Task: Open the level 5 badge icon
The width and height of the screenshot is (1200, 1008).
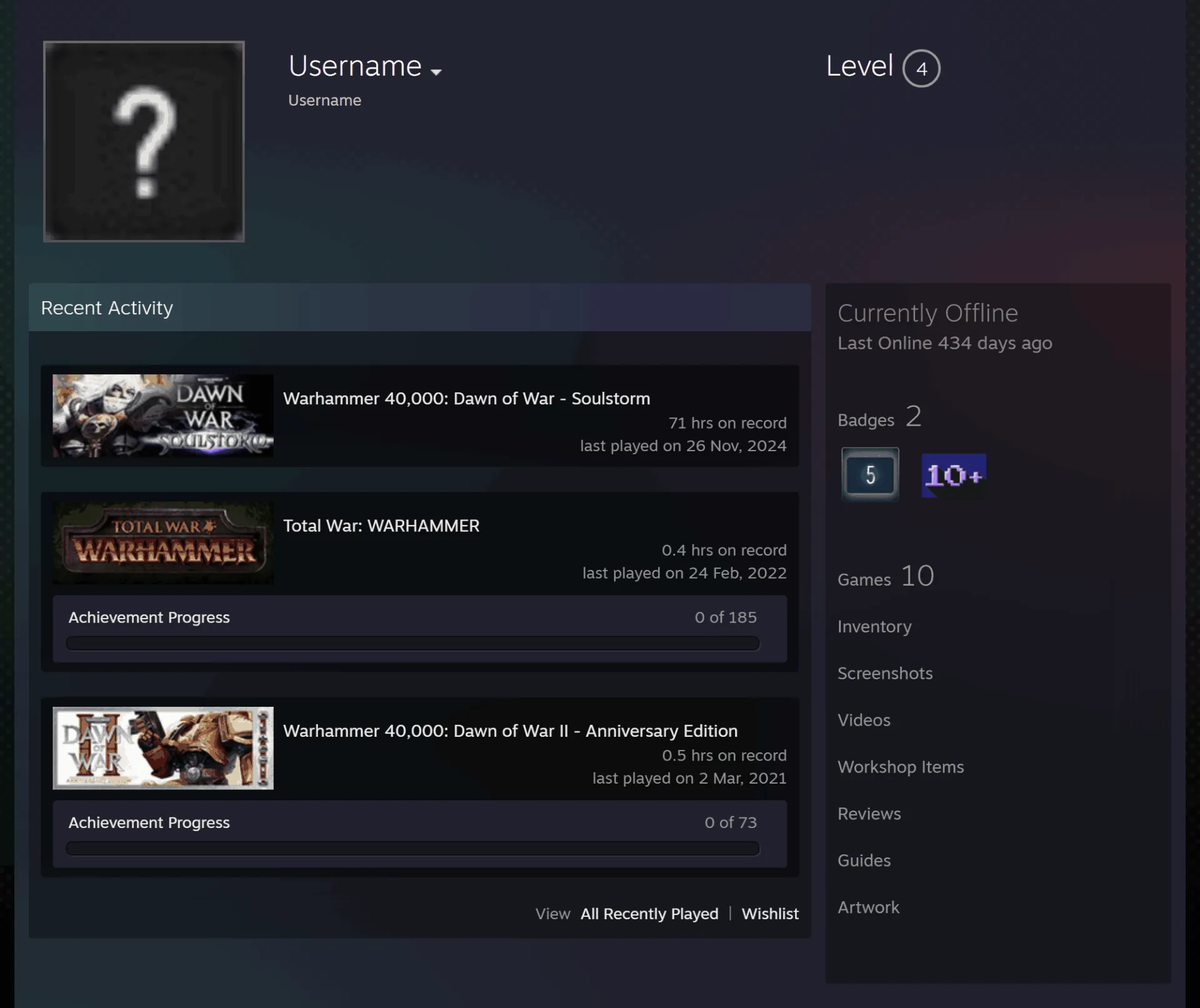Action: tap(870, 474)
